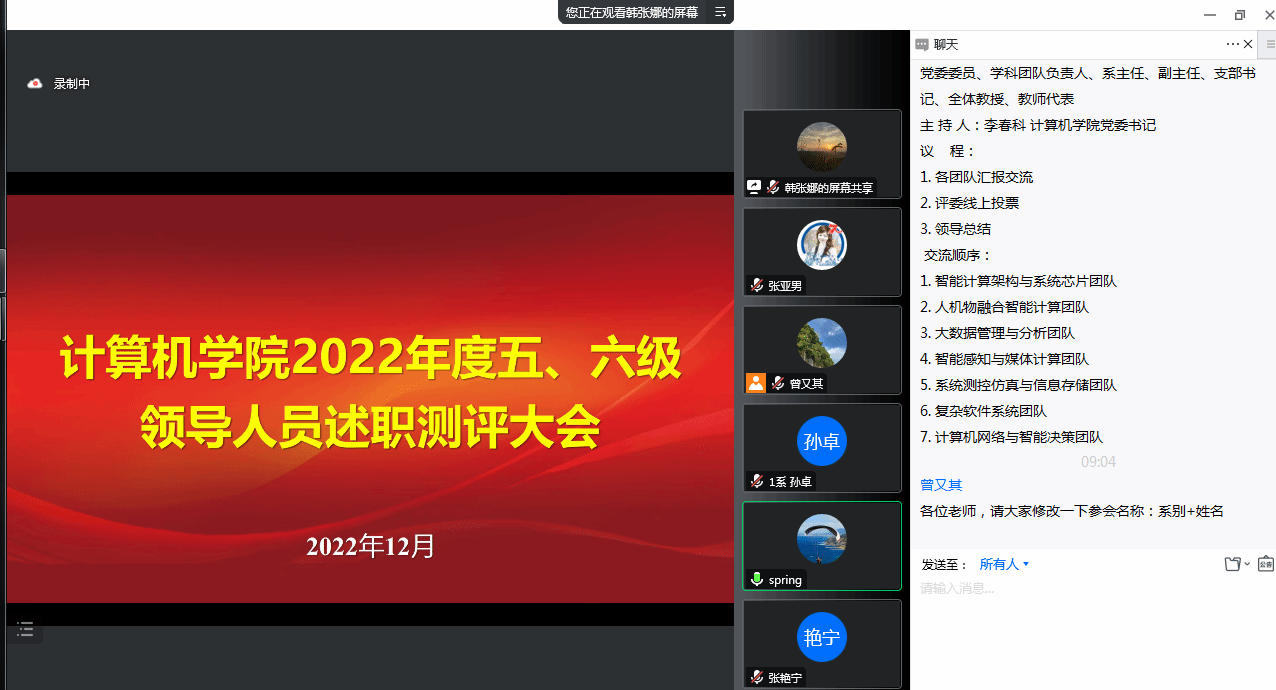The height and width of the screenshot is (690, 1276).
Task: Click the chevron next to chat more options
Action: click(1248, 44)
